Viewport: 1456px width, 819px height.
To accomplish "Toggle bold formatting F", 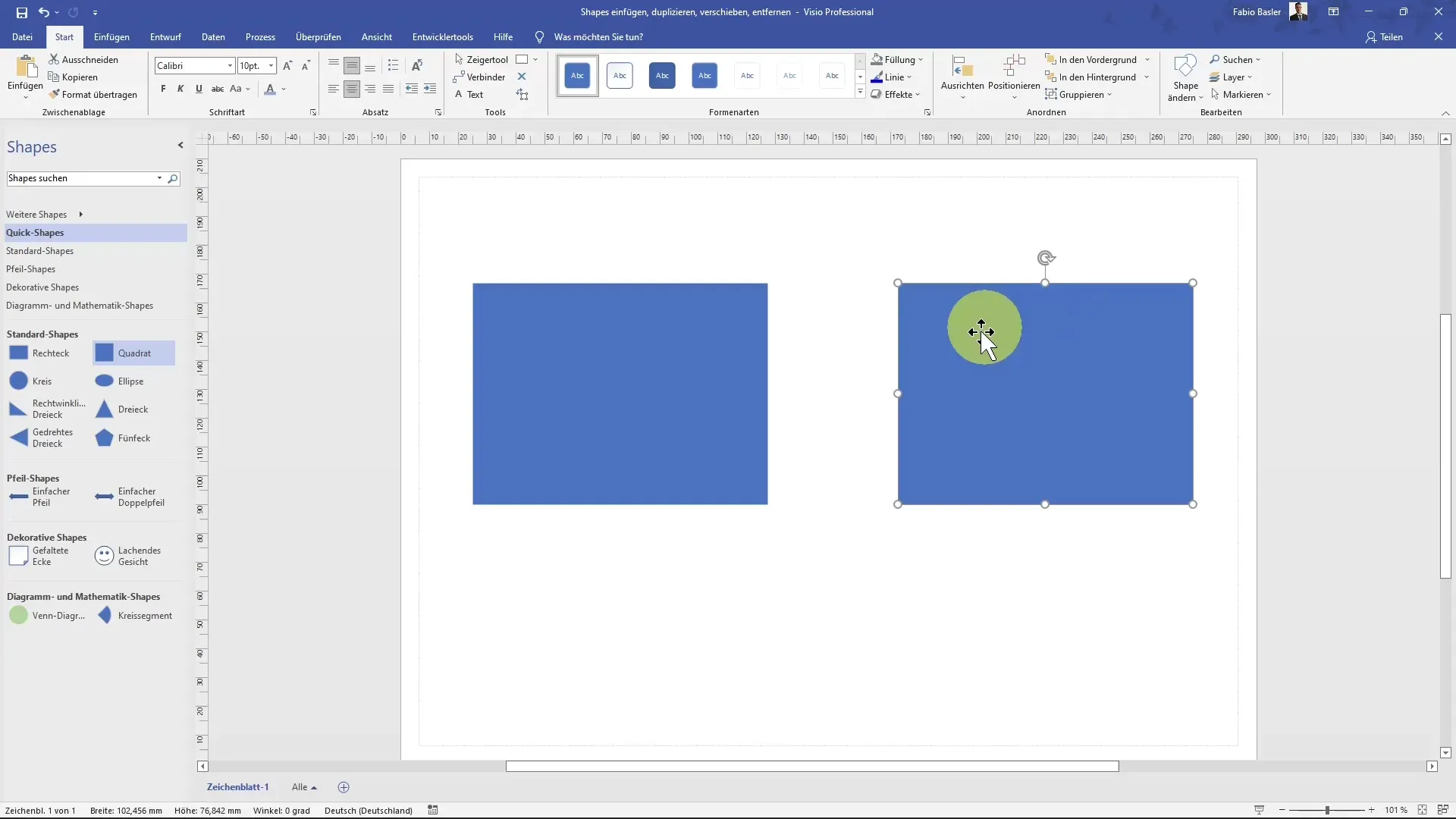I will (x=163, y=89).
